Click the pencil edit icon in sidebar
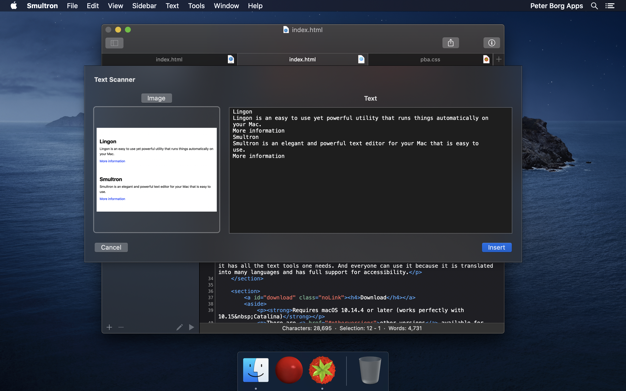The width and height of the screenshot is (626, 391). [180, 327]
